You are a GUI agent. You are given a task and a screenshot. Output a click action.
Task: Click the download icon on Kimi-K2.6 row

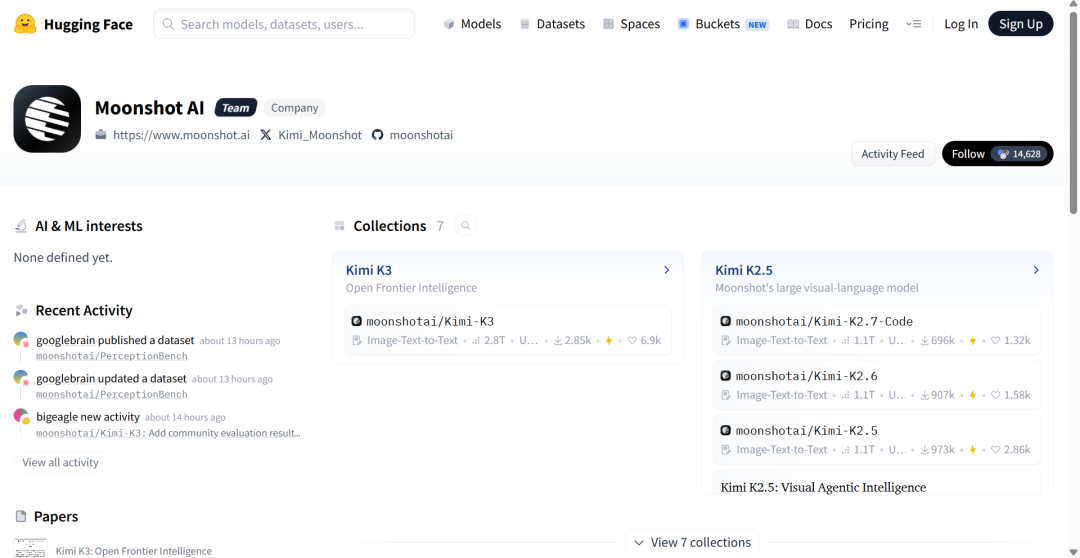click(925, 395)
